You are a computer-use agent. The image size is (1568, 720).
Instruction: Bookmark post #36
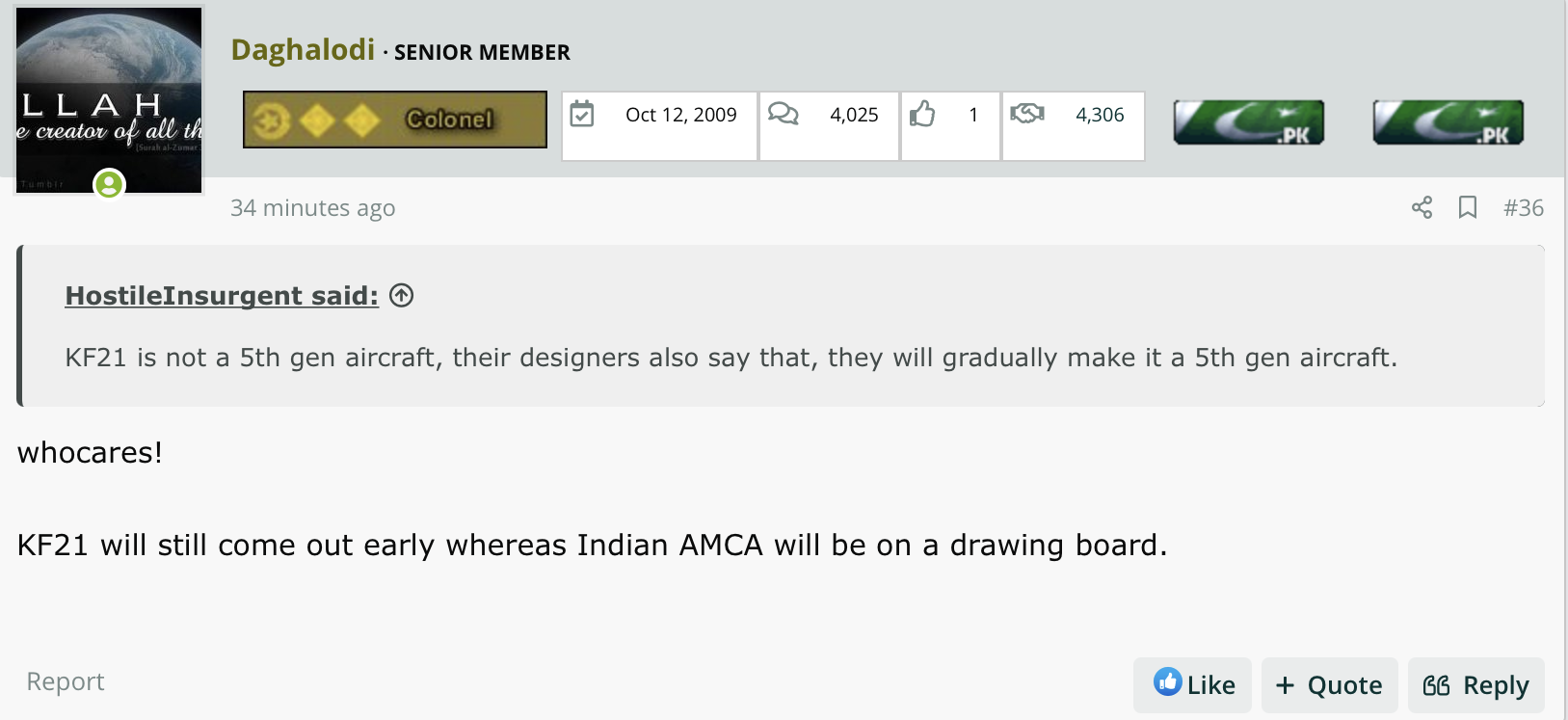click(x=1468, y=207)
